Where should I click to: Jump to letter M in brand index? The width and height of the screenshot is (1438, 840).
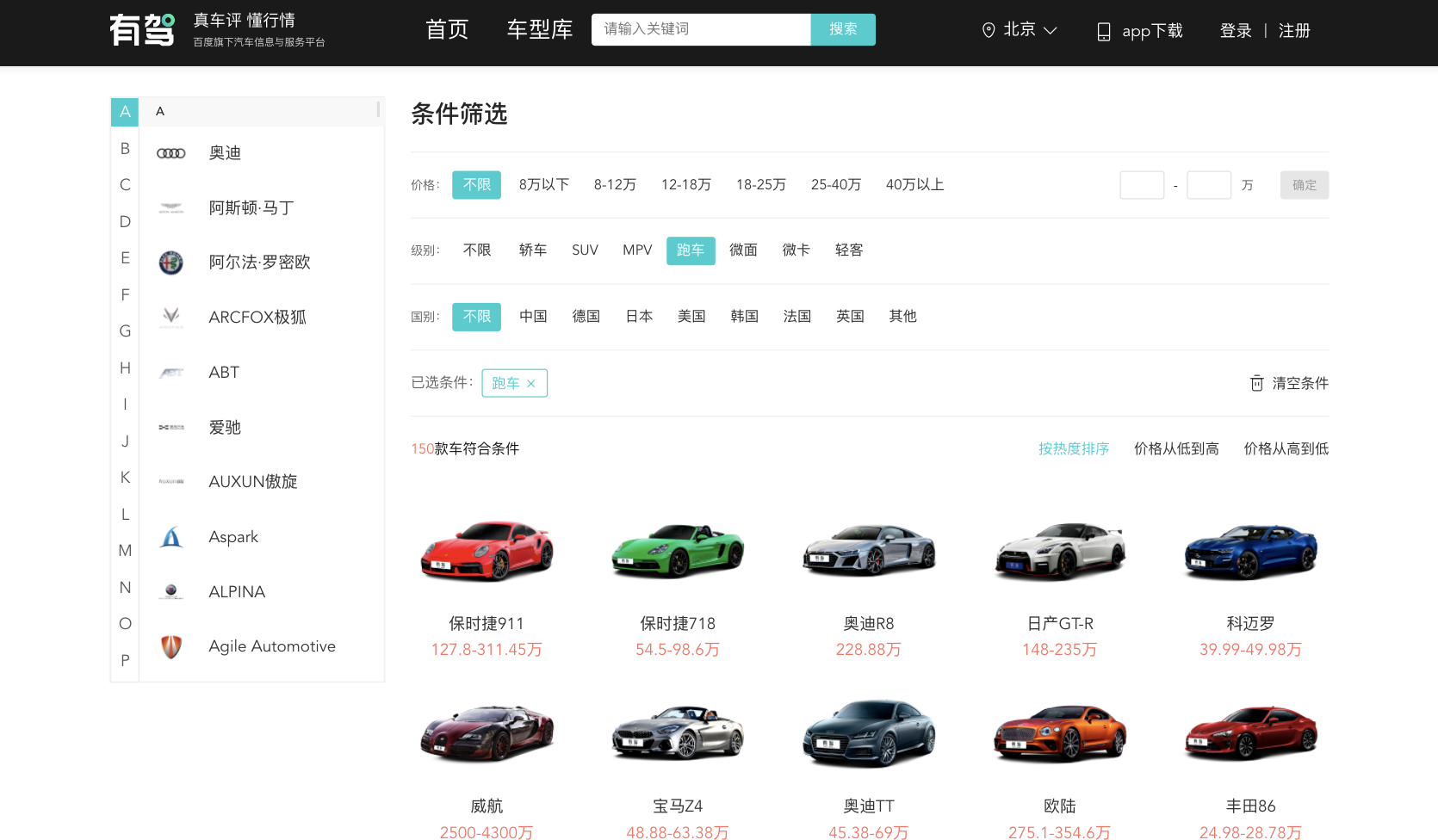point(125,551)
